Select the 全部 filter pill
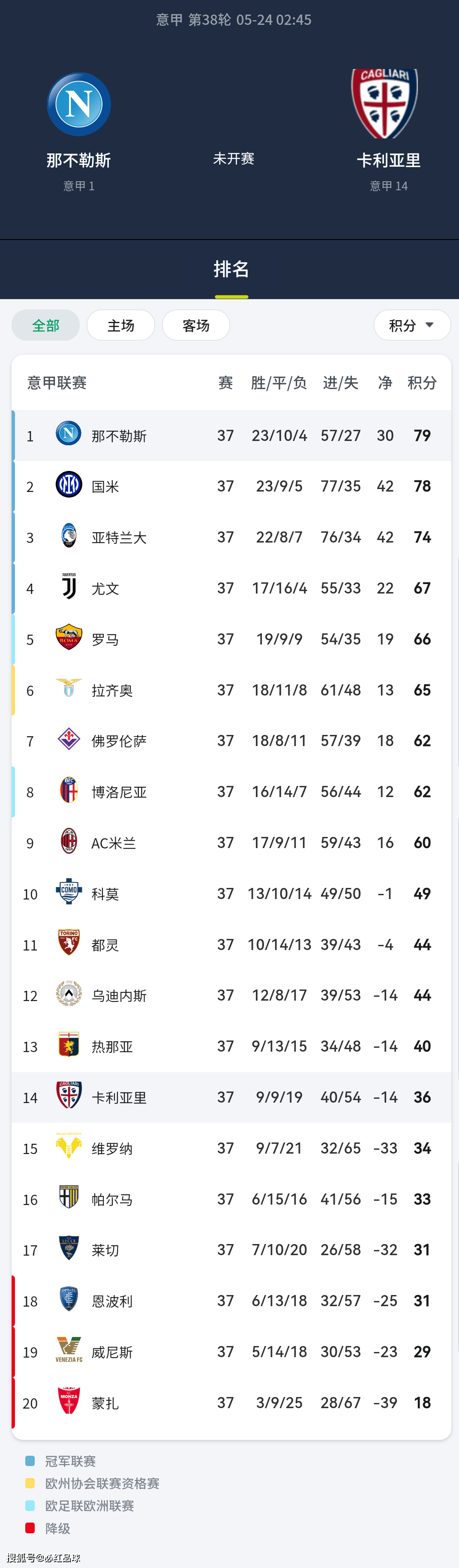 point(46,326)
